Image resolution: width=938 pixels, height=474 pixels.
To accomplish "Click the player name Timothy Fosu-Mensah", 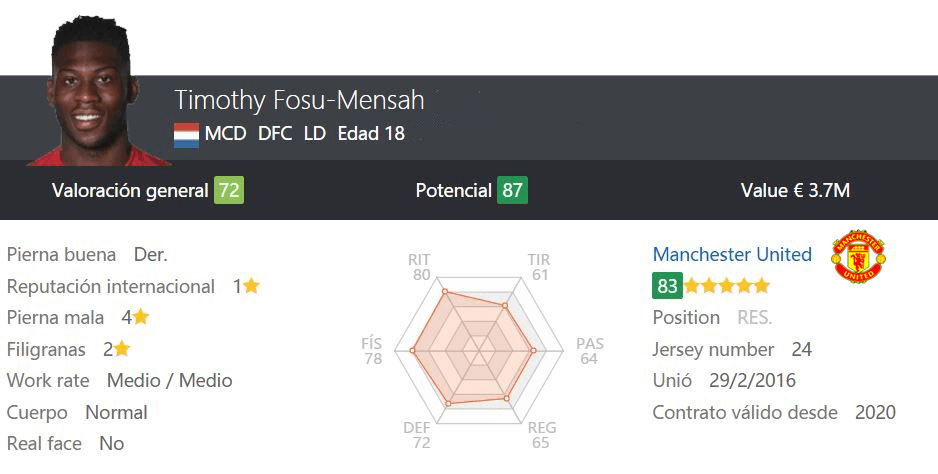I will 299,100.
